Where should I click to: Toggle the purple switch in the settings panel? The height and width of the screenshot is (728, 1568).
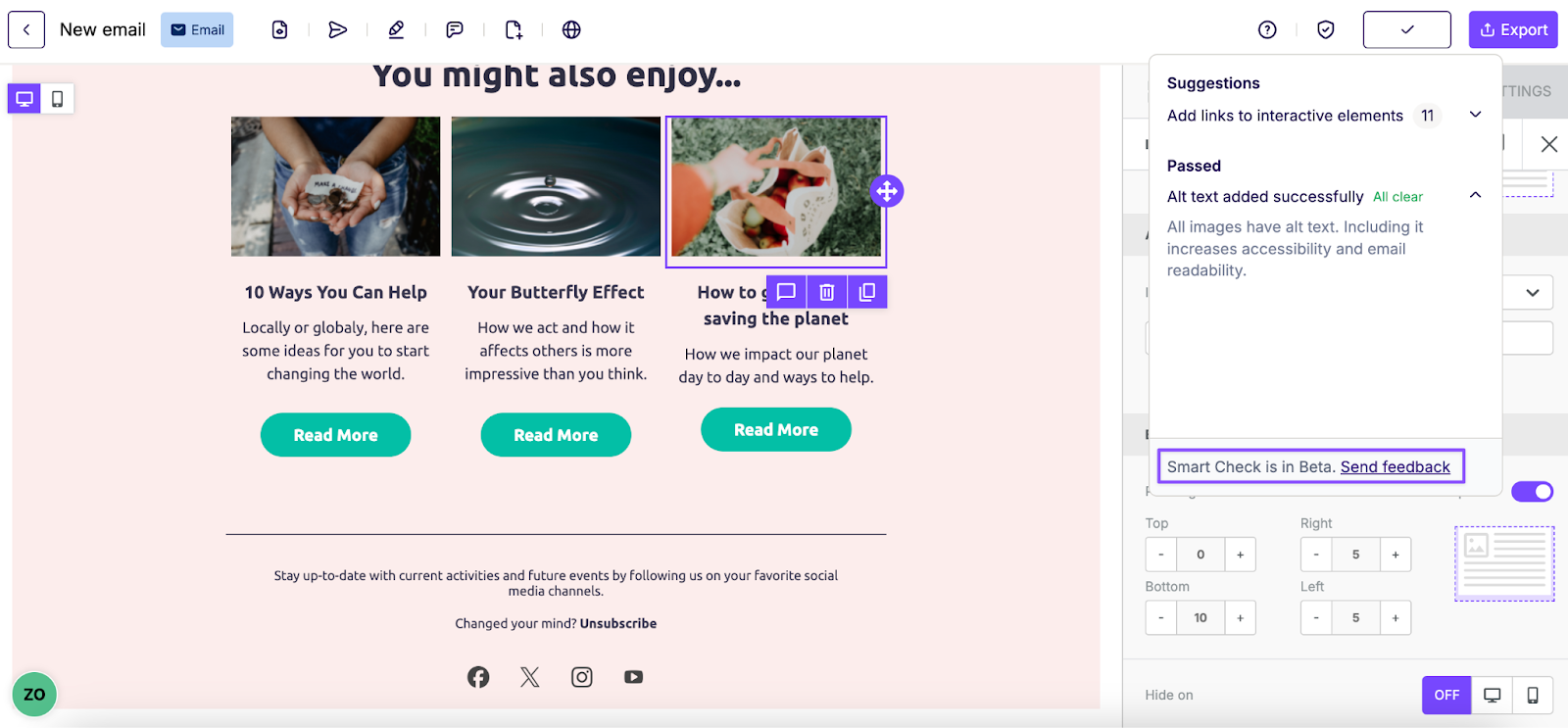coord(1532,491)
